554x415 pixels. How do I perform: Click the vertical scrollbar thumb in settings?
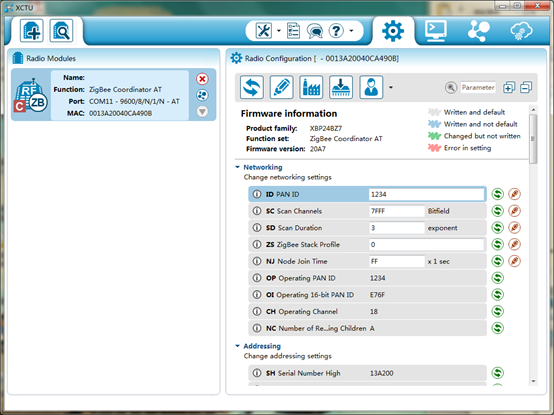coord(534,139)
